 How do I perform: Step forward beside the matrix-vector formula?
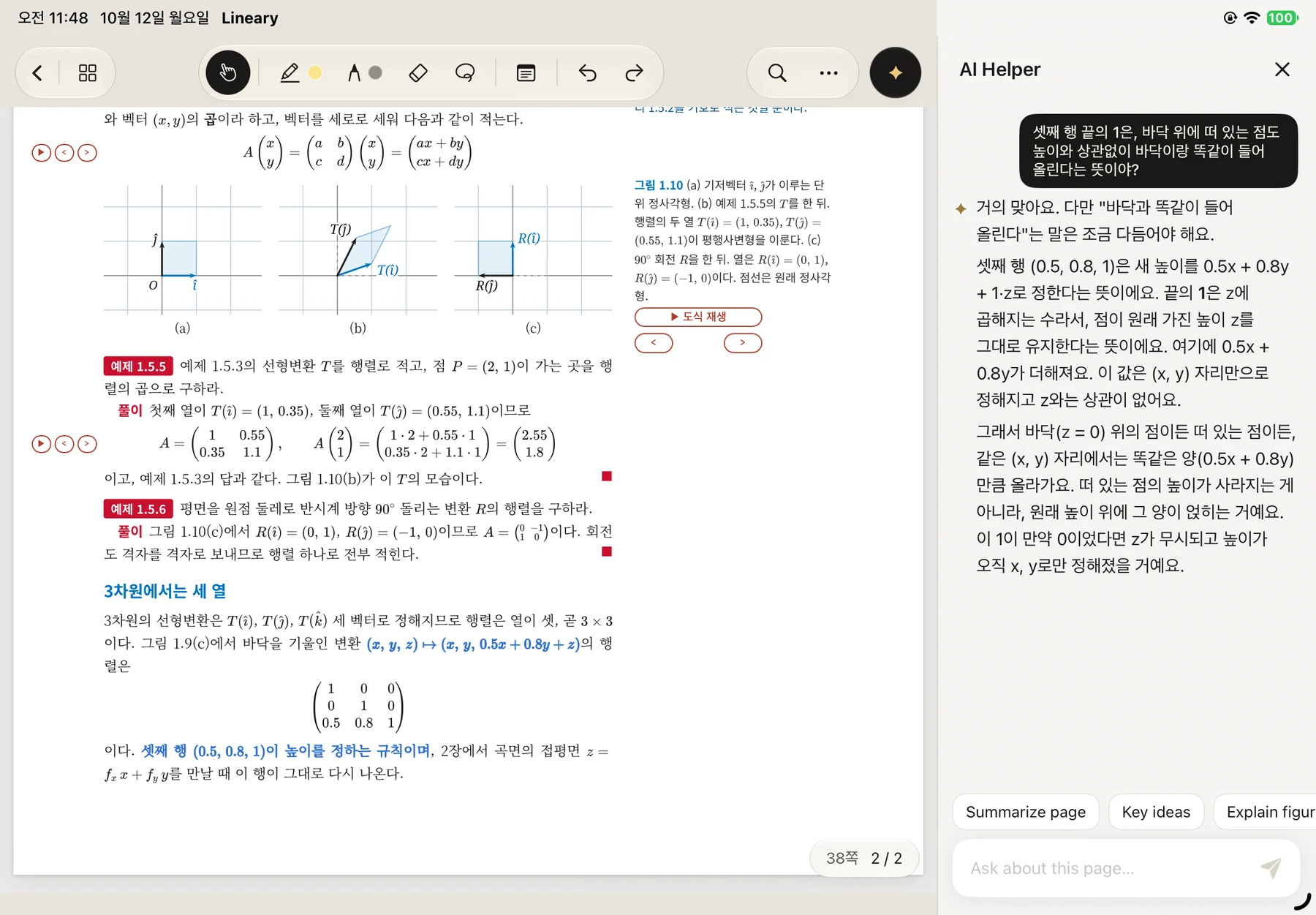coord(87,152)
